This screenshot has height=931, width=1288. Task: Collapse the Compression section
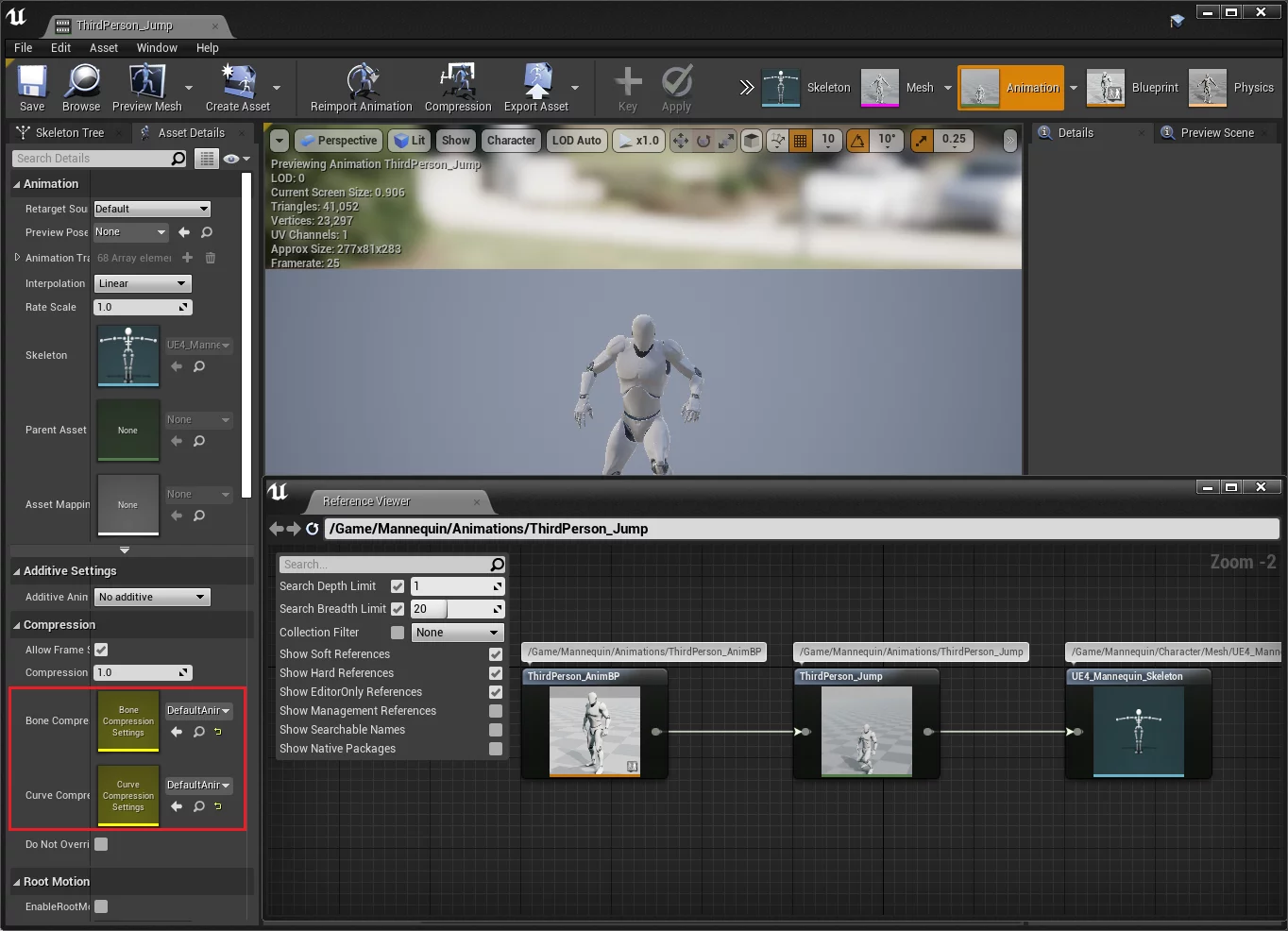tap(17, 625)
